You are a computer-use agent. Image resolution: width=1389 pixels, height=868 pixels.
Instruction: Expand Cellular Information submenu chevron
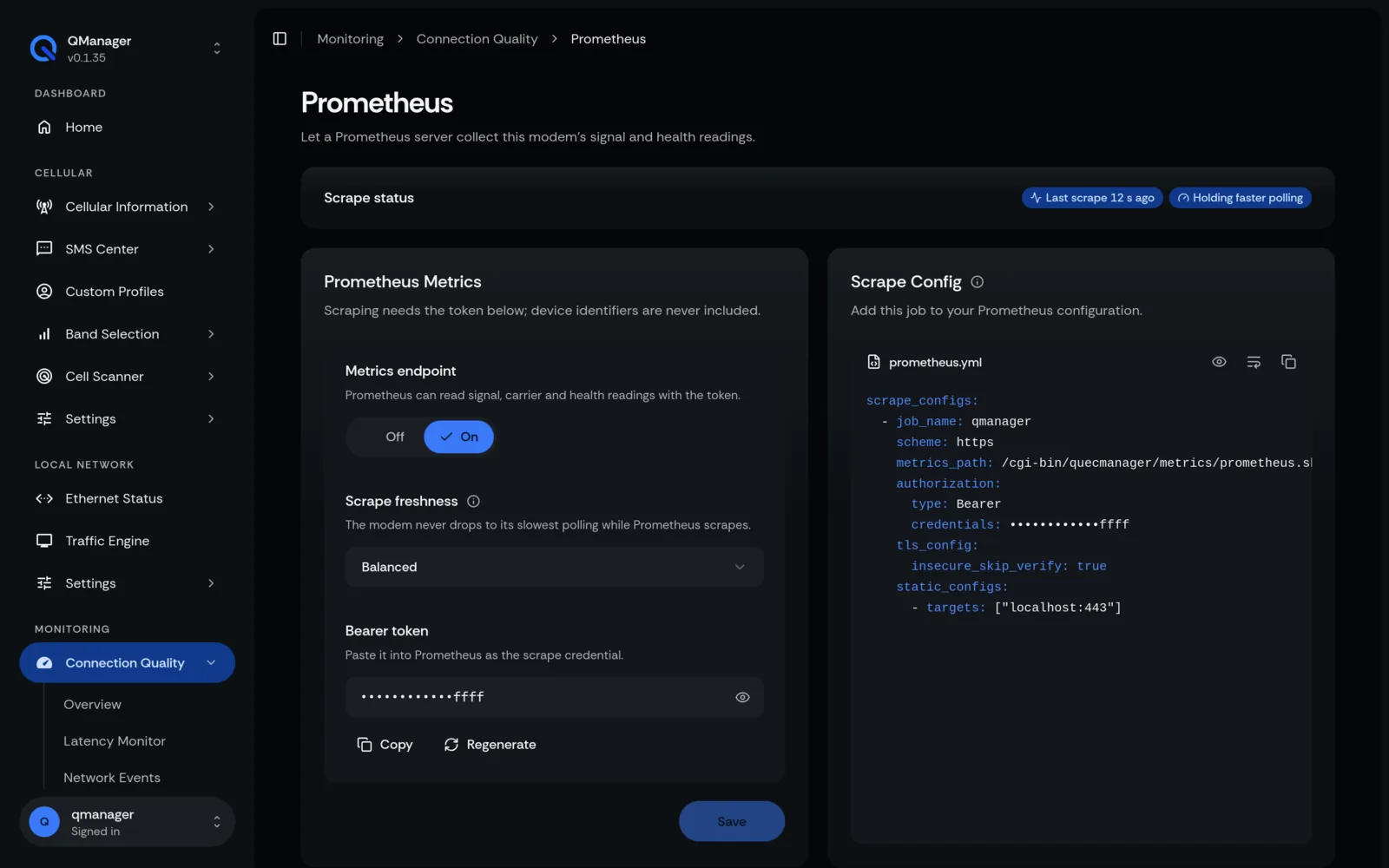point(211,207)
